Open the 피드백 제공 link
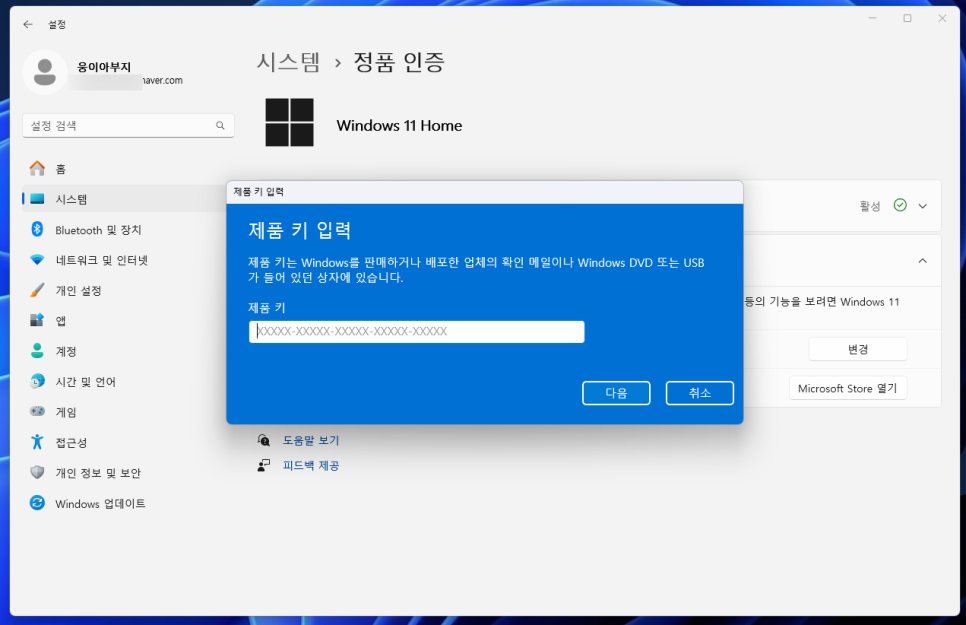 tap(310, 465)
